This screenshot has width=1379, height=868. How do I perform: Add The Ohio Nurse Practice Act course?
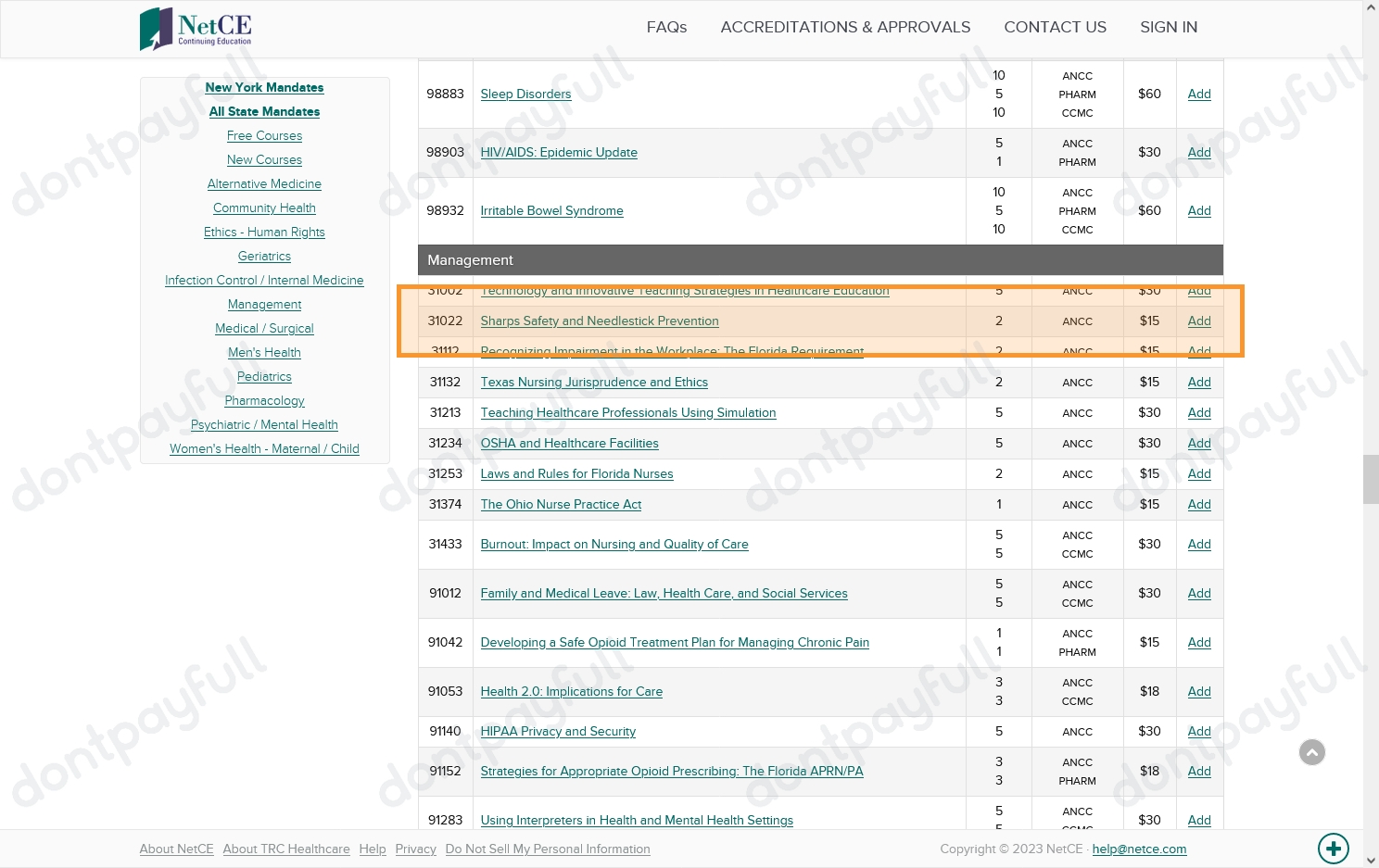(1198, 504)
